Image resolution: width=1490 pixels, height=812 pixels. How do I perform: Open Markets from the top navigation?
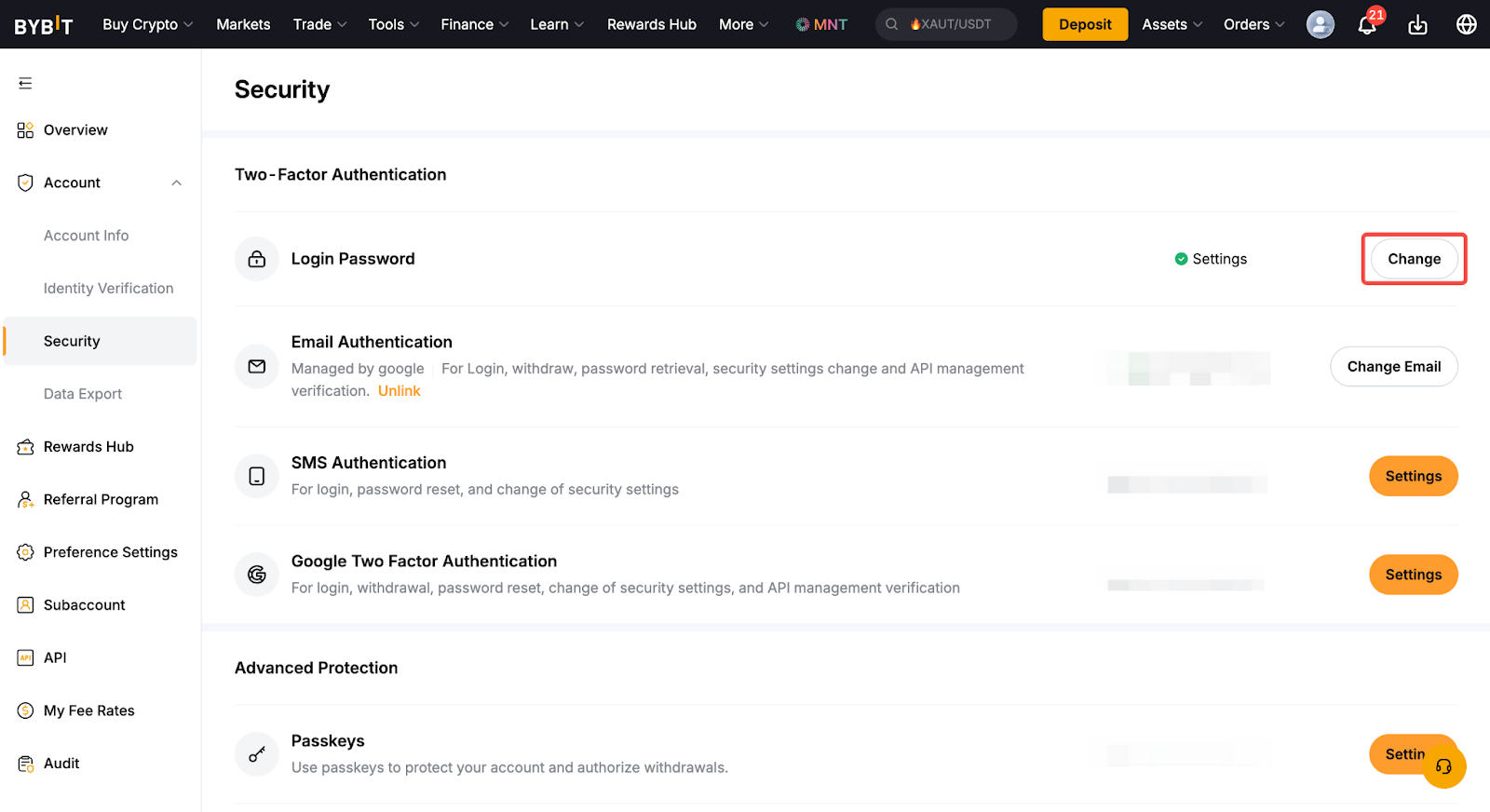click(x=243, y=25)
